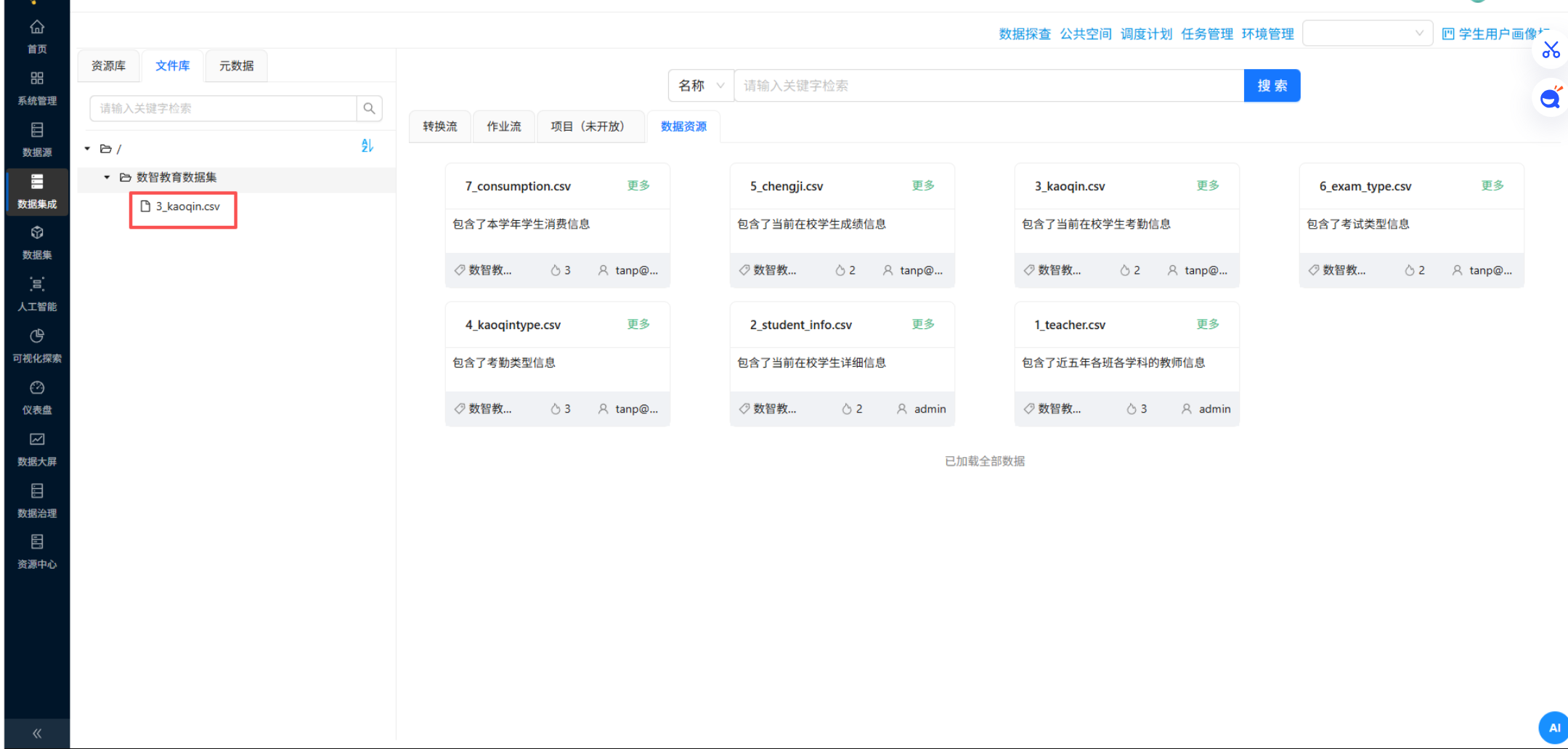Open the 数据探查 top link

[x=1025, y=34]
